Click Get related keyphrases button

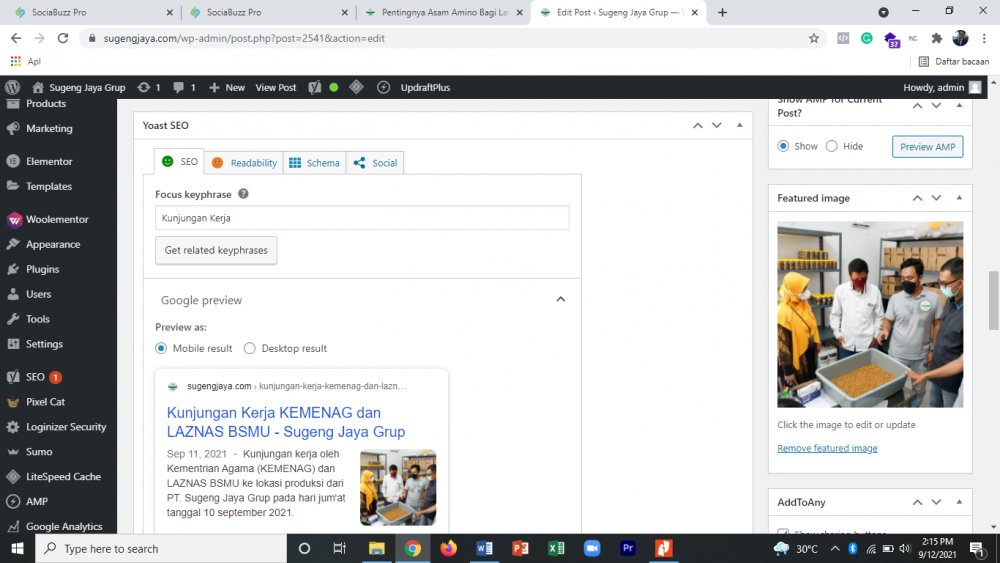click(216, 250)
